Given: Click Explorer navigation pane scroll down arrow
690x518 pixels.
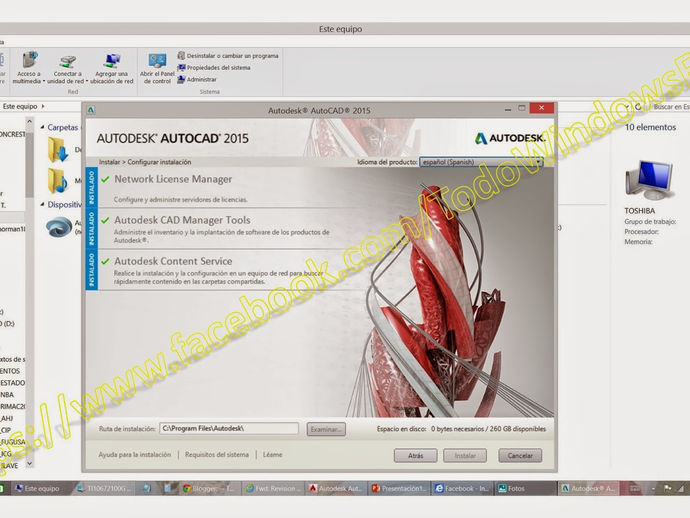Looking at the screenshot, I should pos(29,463).
